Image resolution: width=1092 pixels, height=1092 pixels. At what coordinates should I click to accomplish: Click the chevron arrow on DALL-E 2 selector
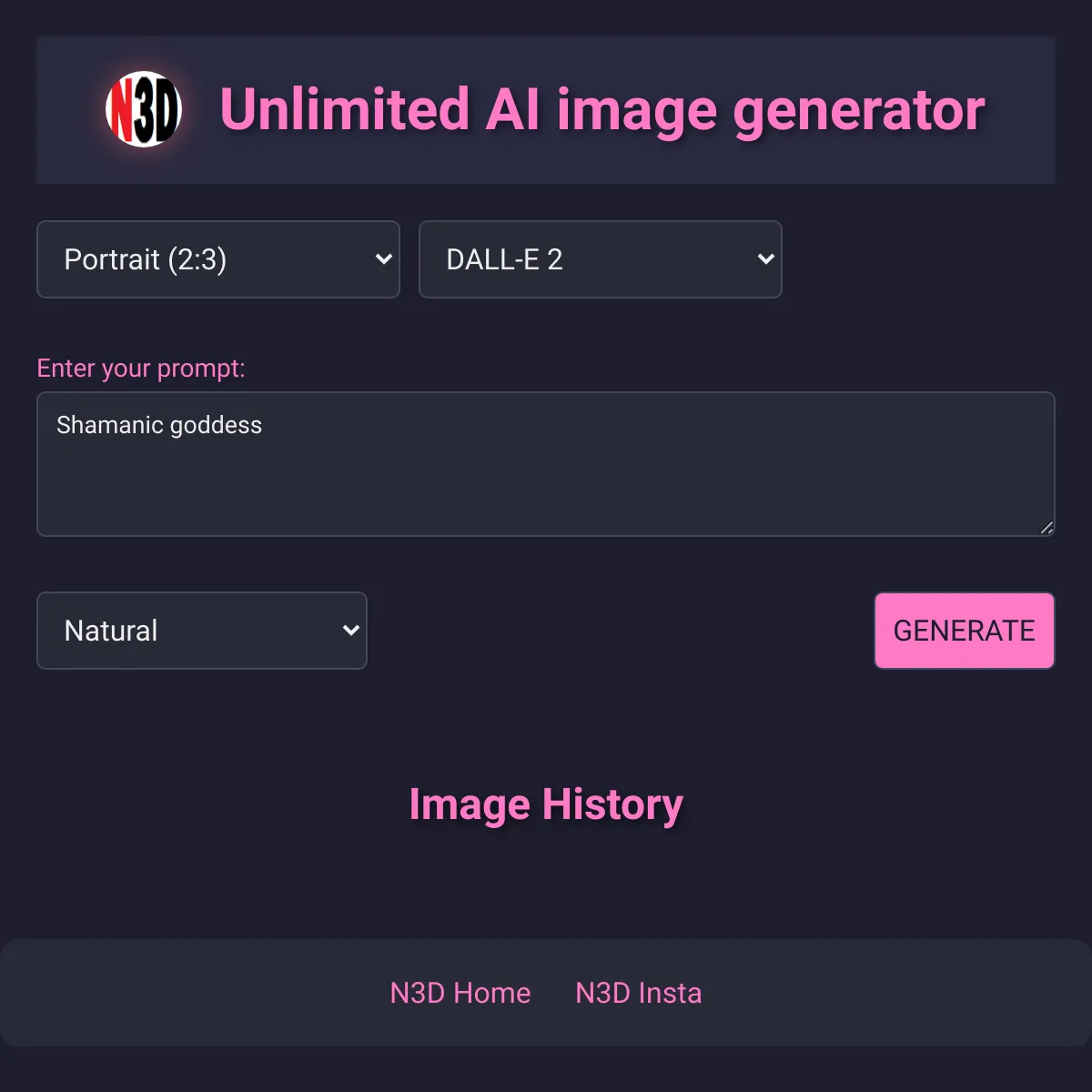click(x=766, y=259)
